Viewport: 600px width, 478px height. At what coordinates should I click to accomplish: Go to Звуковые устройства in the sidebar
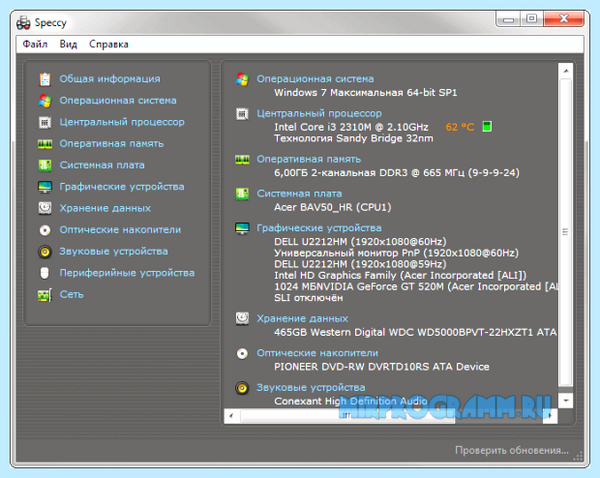114,251
